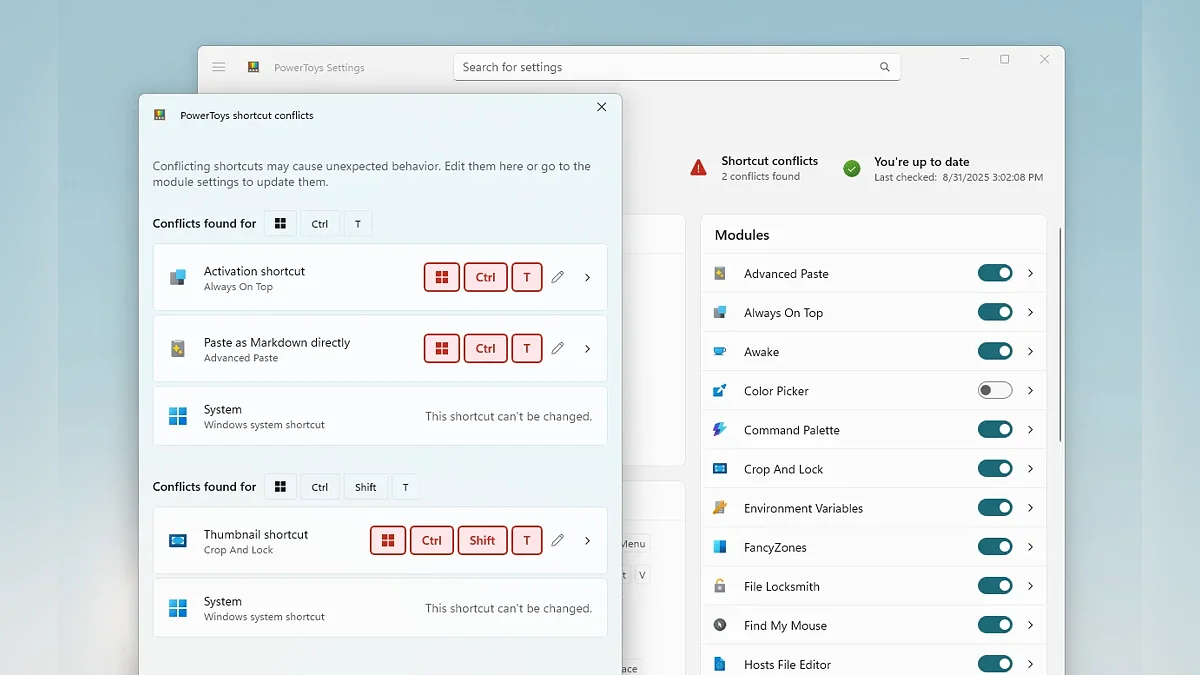
Task: Click the Search for settings box
Action: pyautogui.click(x=677, y=67)
